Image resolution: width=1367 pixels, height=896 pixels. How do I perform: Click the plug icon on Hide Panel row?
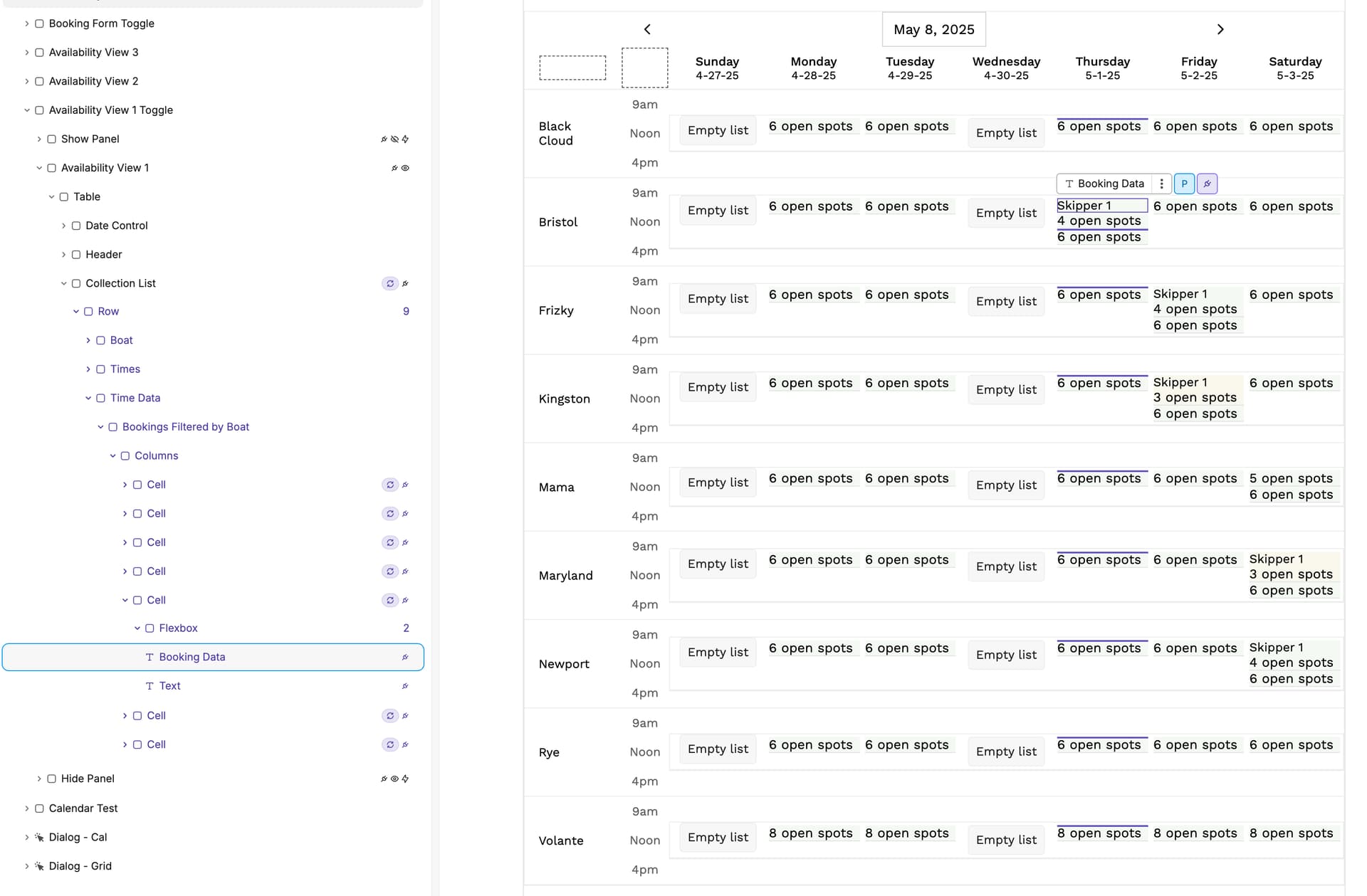(384, 779)
